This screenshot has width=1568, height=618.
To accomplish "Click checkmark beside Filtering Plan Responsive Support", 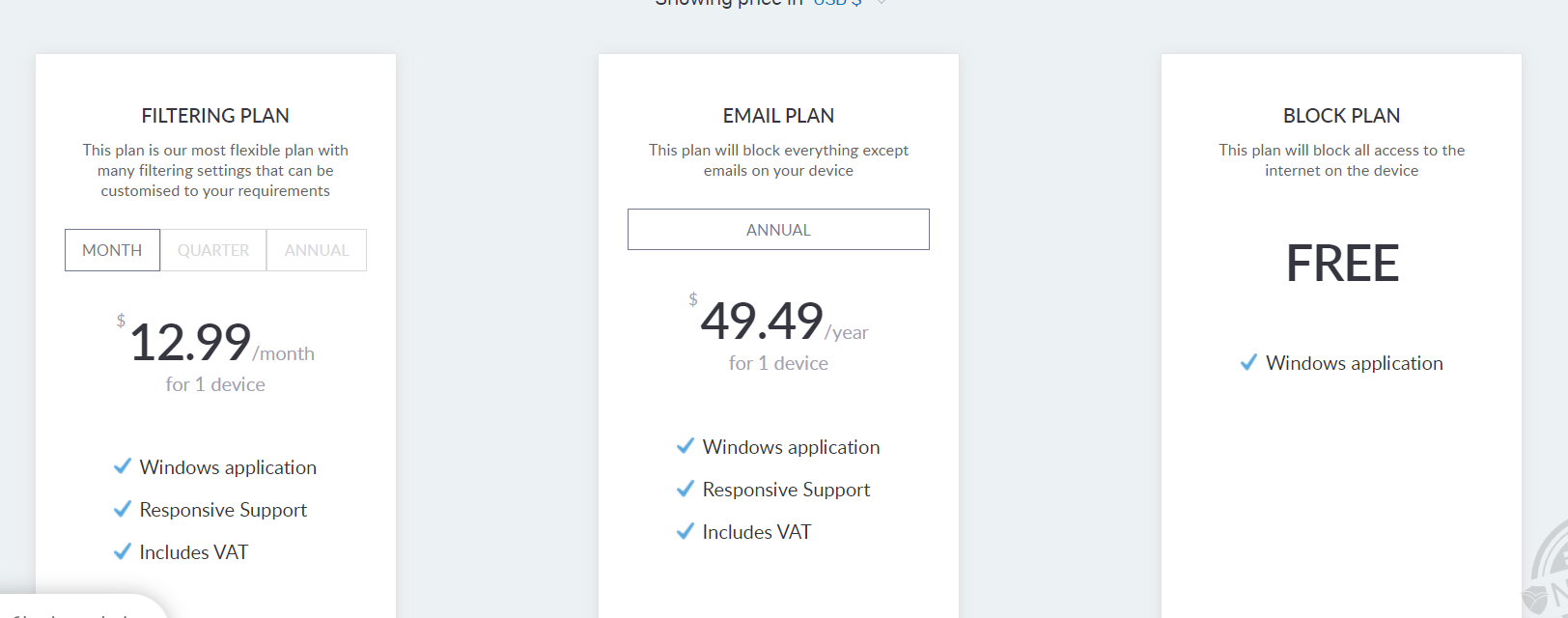I will 123,509.
